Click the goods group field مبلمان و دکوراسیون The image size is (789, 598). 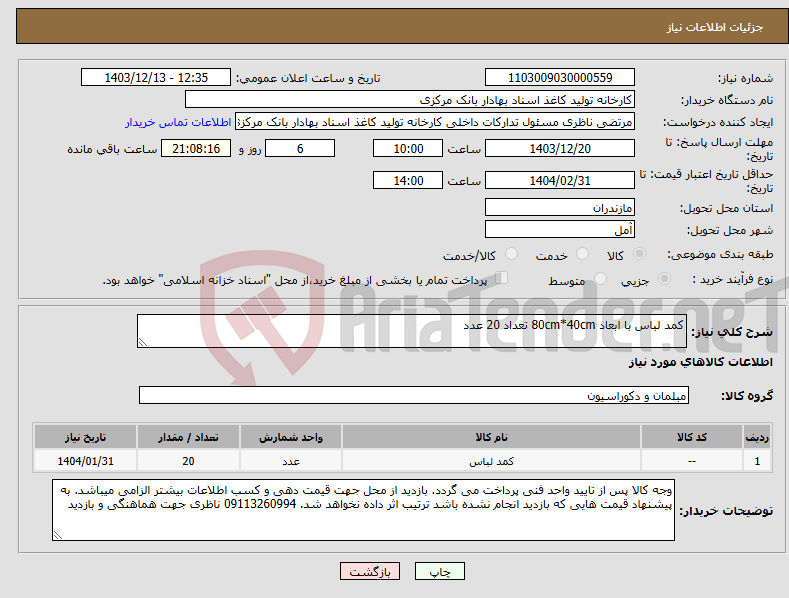pyautogui.click(x=414, y=395)
